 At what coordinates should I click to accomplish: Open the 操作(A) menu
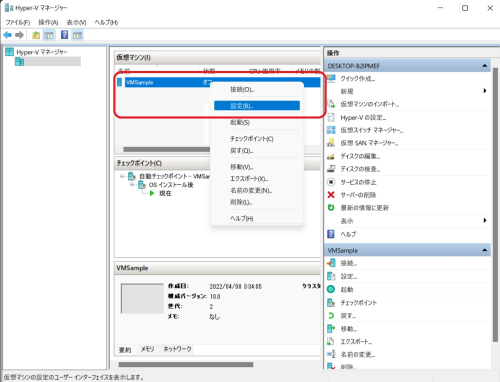tap(48, 22)
